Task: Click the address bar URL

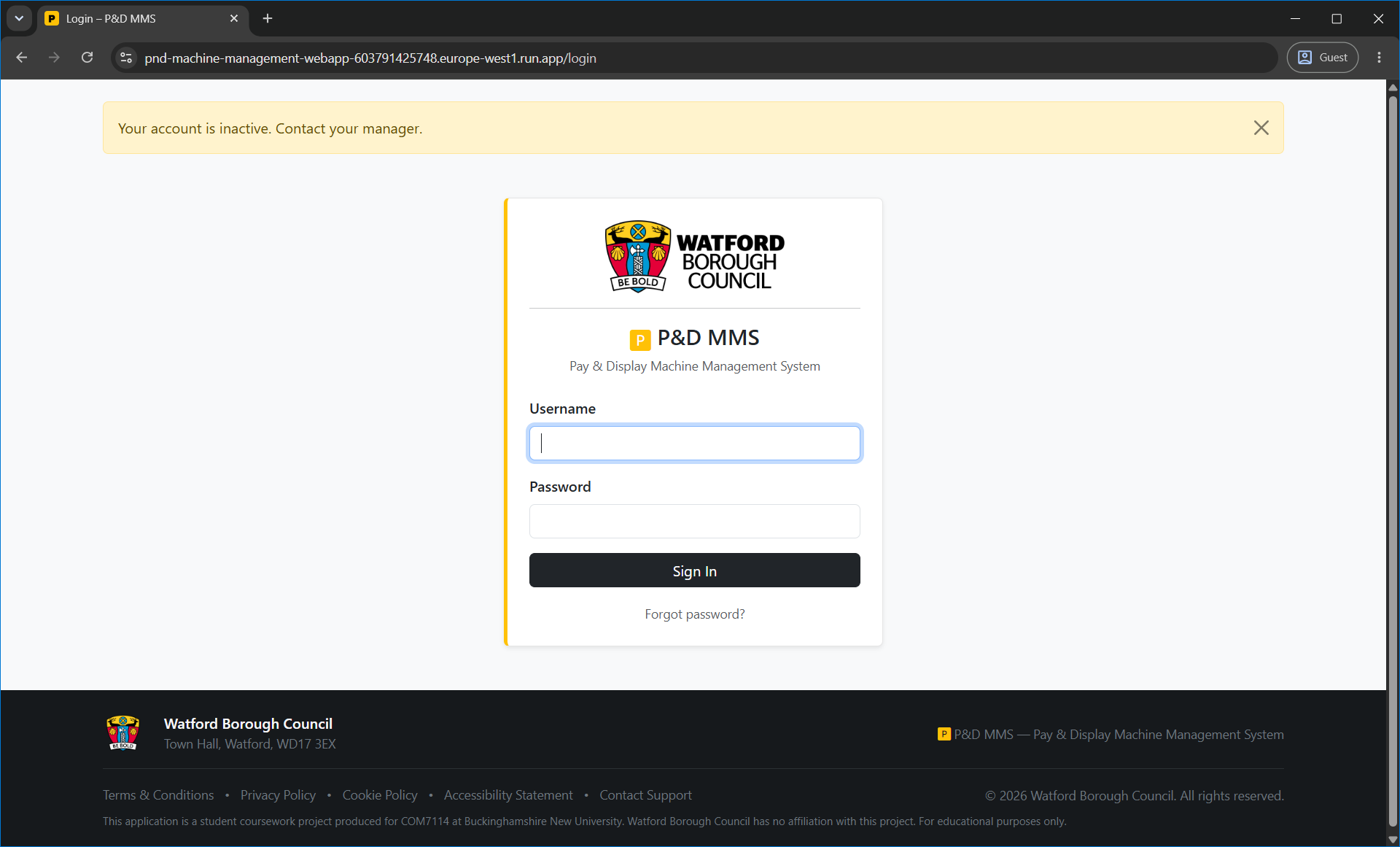Action: 370,58
